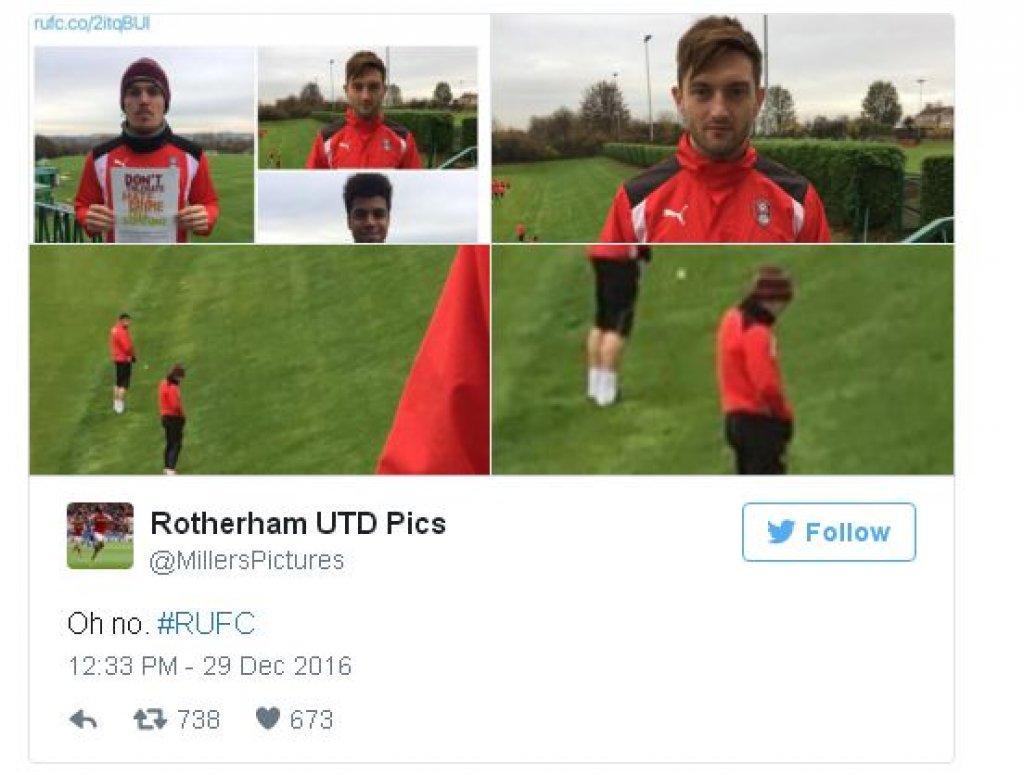Click the heart like icon
1024x775 pixels.
click(x=268, y=719)
